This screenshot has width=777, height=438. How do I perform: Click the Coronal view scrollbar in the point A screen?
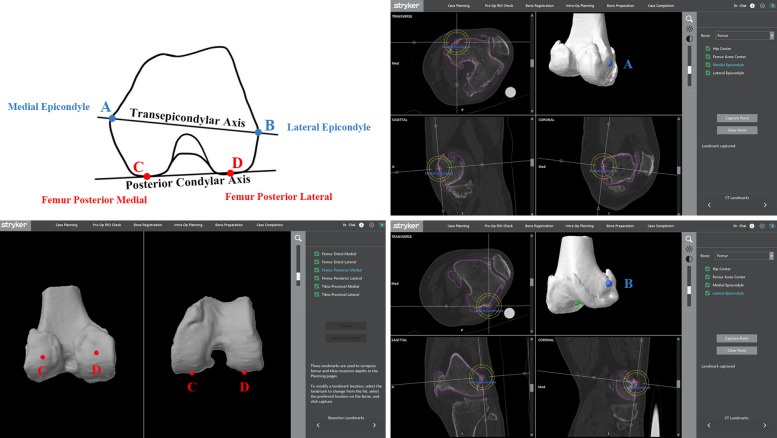pyautogui.click(x=678, y=166)
